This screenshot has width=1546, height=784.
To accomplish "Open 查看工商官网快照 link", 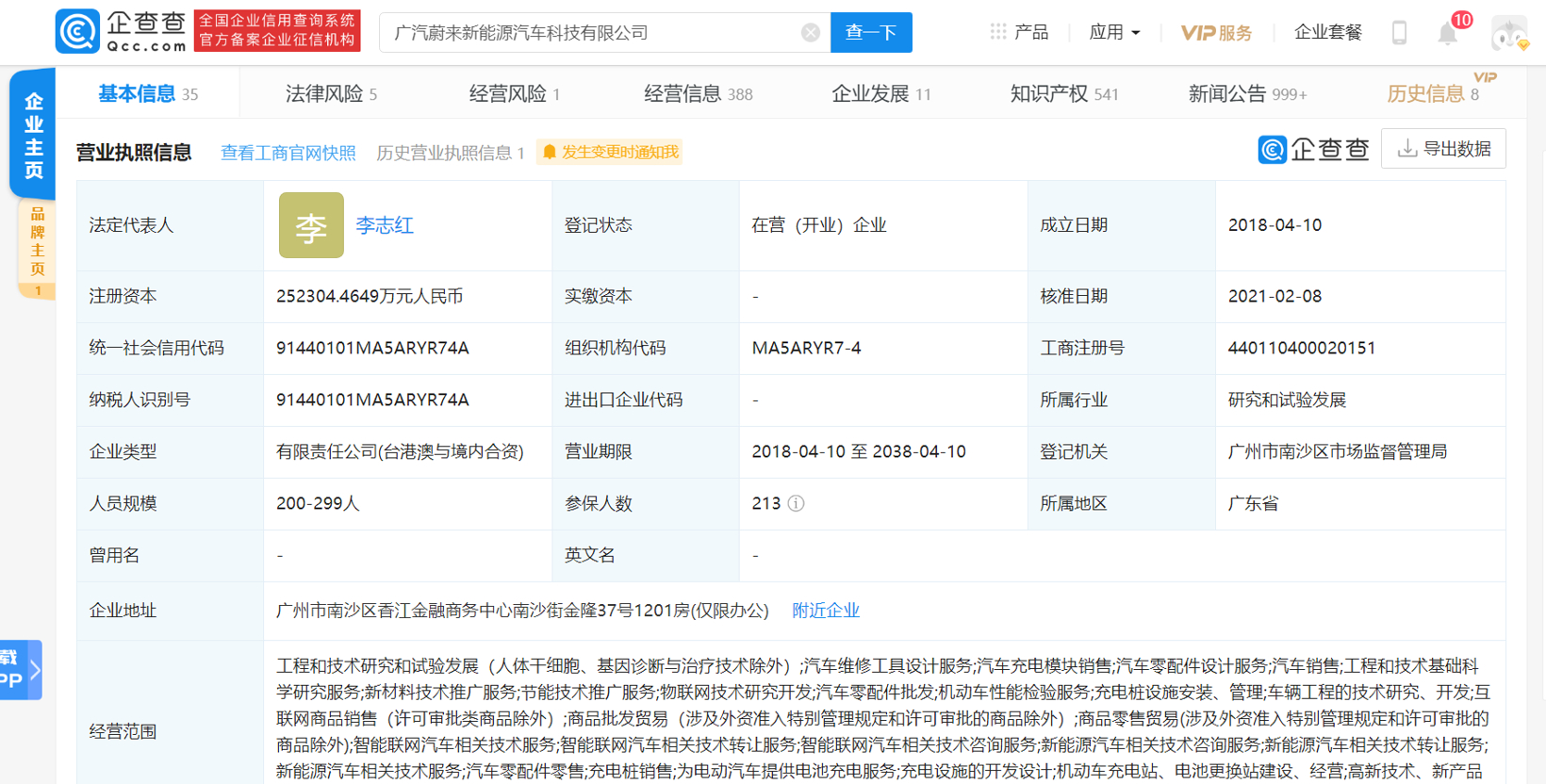I will (288, 153).
